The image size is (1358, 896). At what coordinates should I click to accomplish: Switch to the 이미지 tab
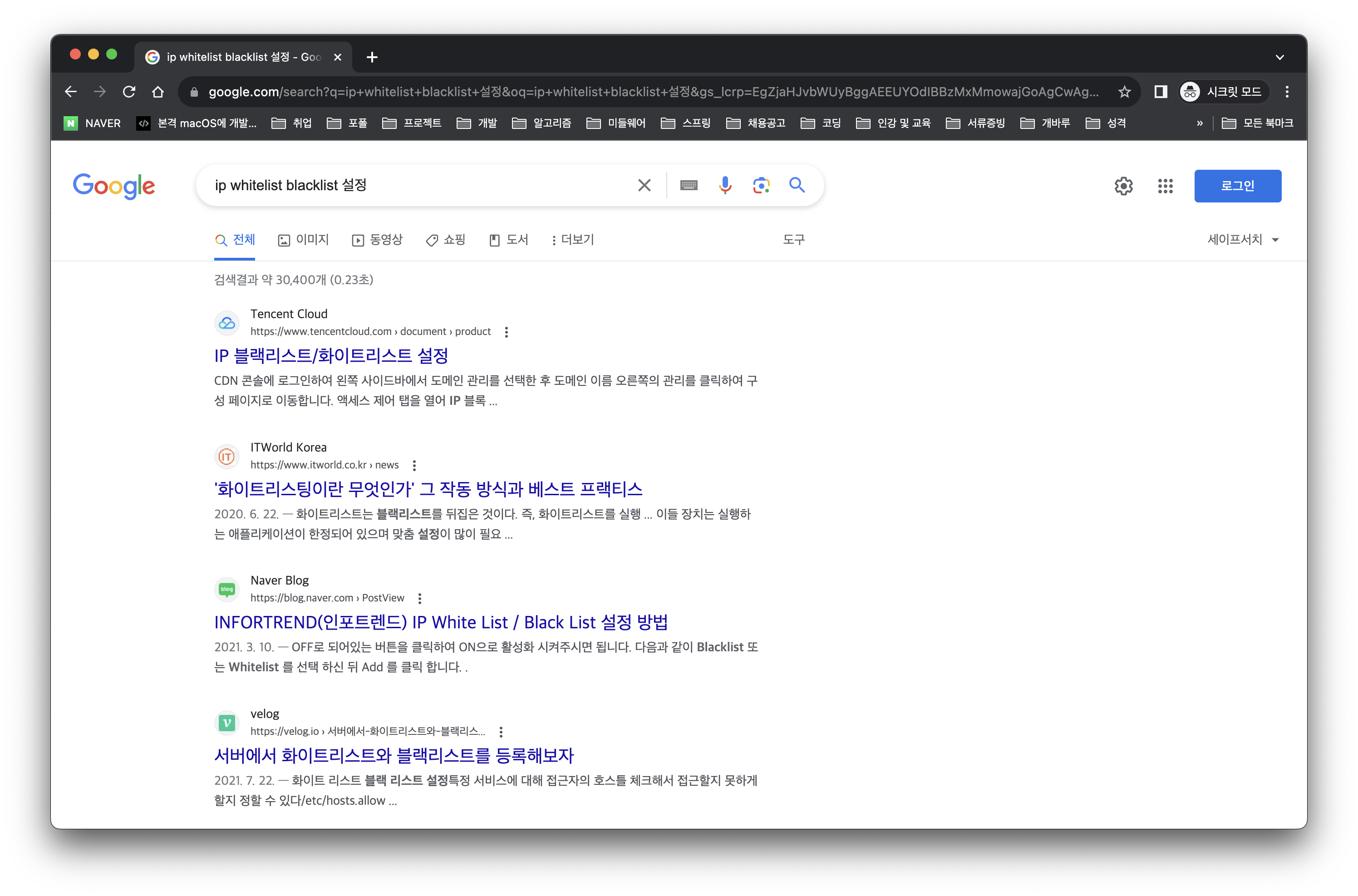click(303, 239)
